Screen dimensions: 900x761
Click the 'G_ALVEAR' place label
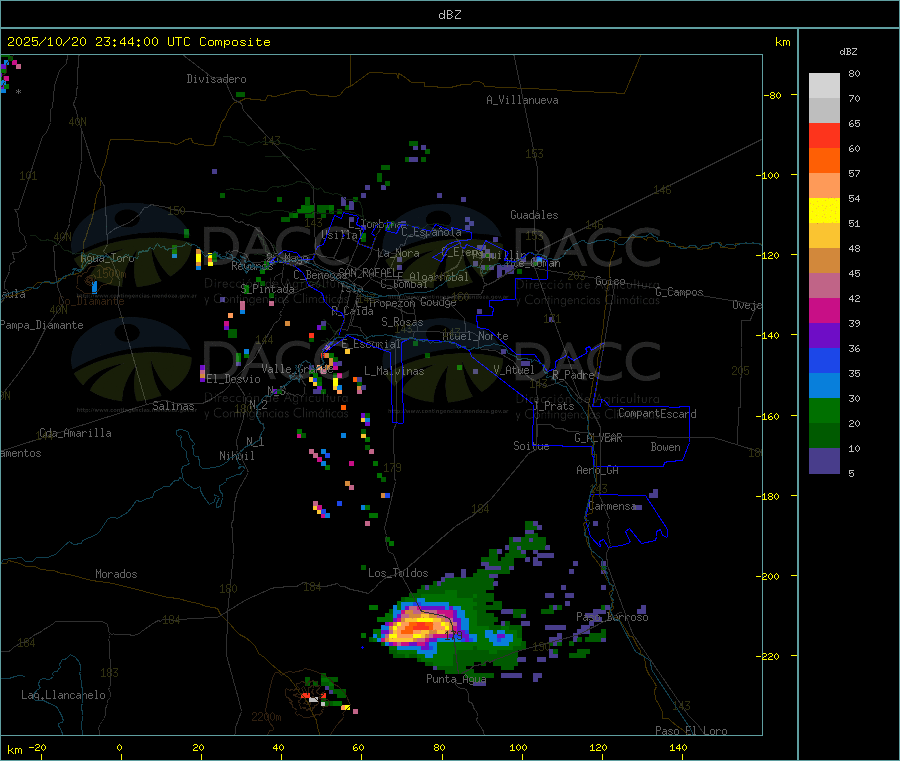click(x=598, y=438)
